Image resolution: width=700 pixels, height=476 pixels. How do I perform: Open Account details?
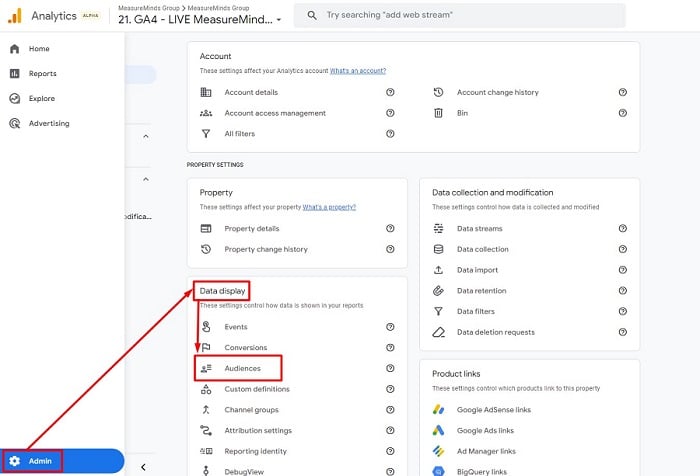click(251, 92)
